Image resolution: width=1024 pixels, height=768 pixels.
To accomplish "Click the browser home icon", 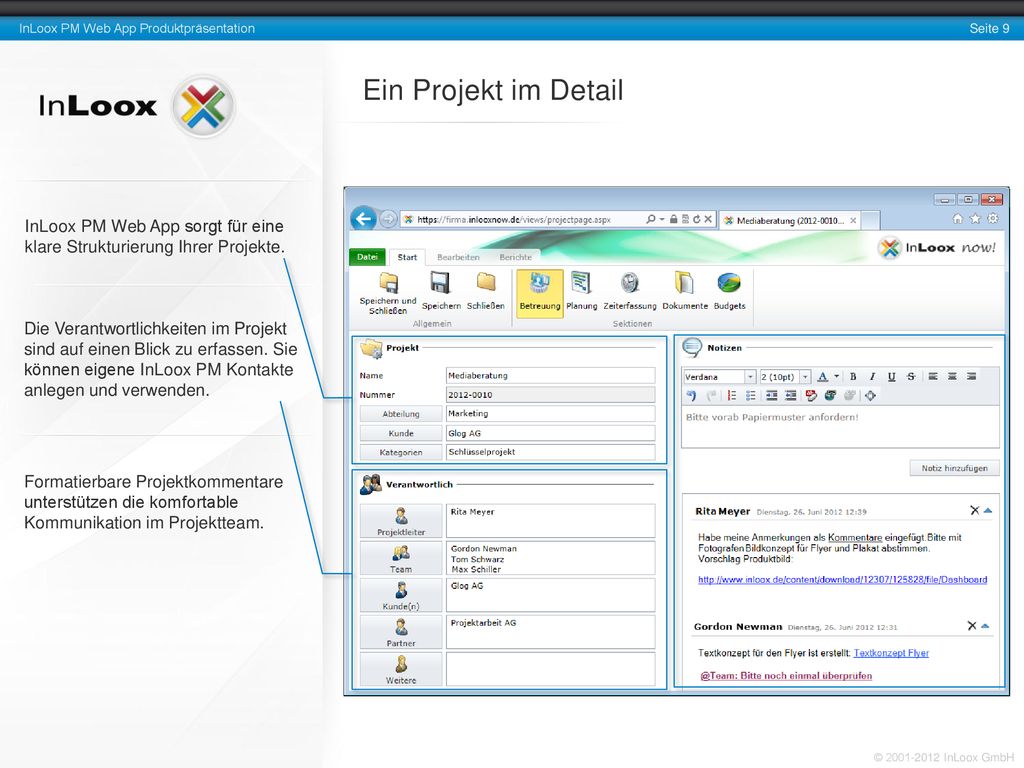I will [957, 219].
